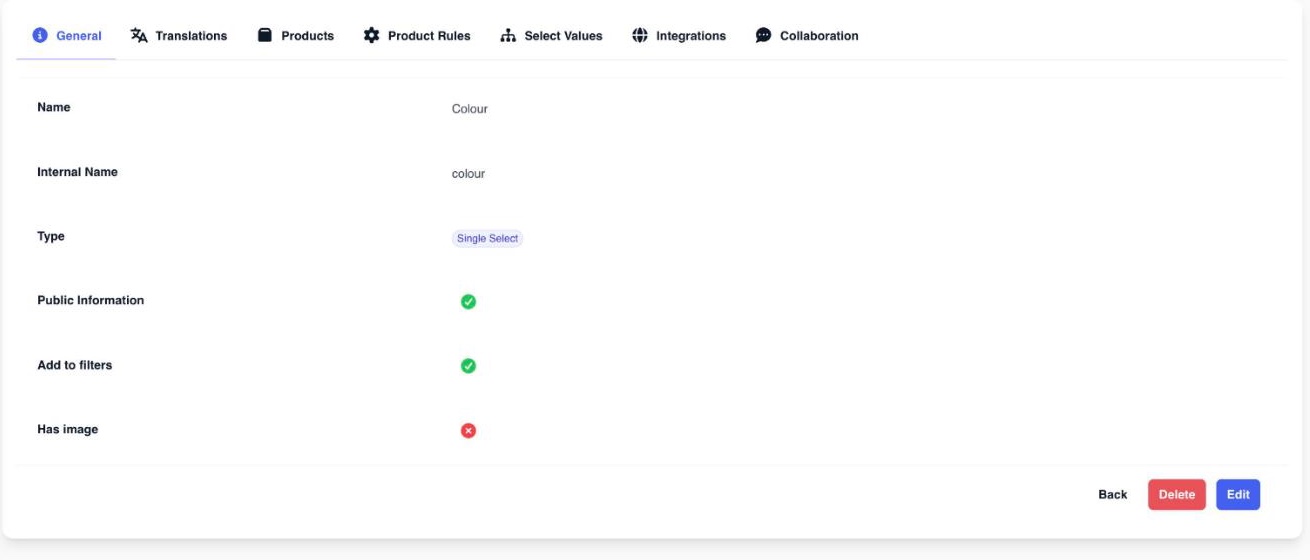Click green check for Public Information
The image size is (1310, 560).
pyautogui.click(x=468, y=301)
